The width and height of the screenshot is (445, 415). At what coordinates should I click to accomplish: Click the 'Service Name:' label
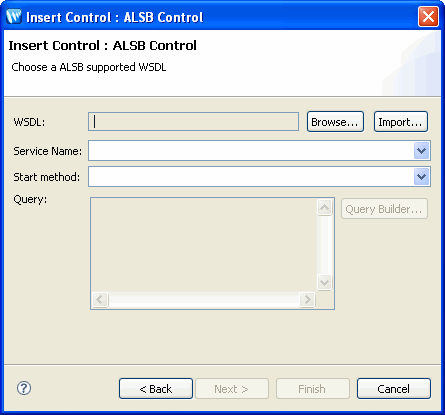point(47,151)
